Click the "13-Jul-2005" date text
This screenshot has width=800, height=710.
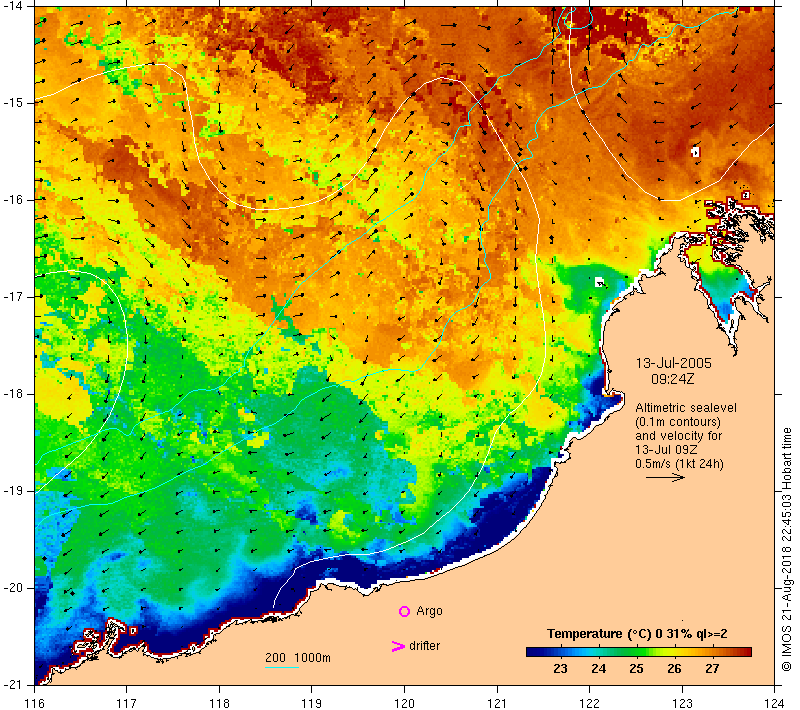pyautogui.click(x=673, y=363)
